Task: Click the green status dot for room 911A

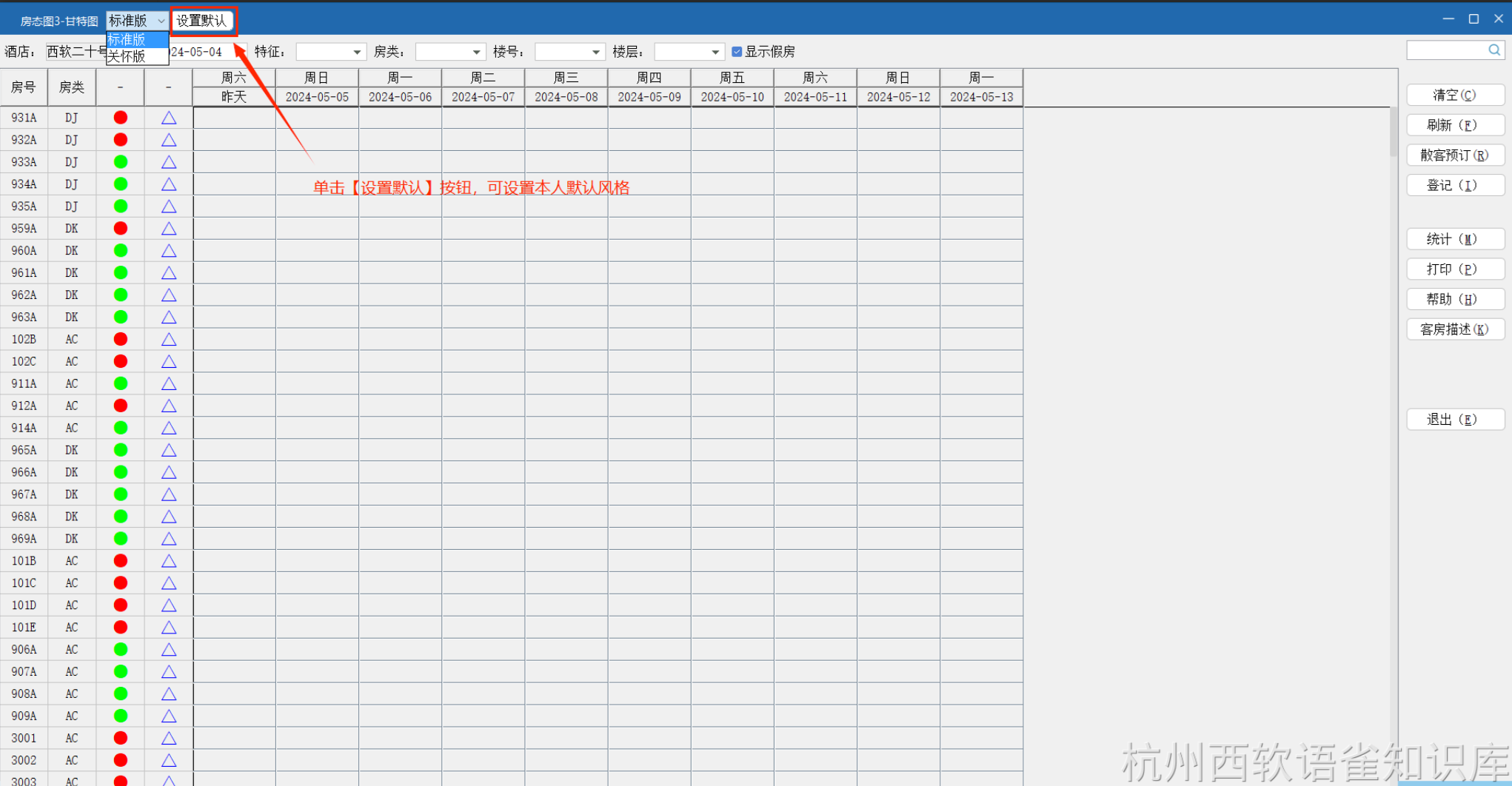Action: (x=121, y=383)
